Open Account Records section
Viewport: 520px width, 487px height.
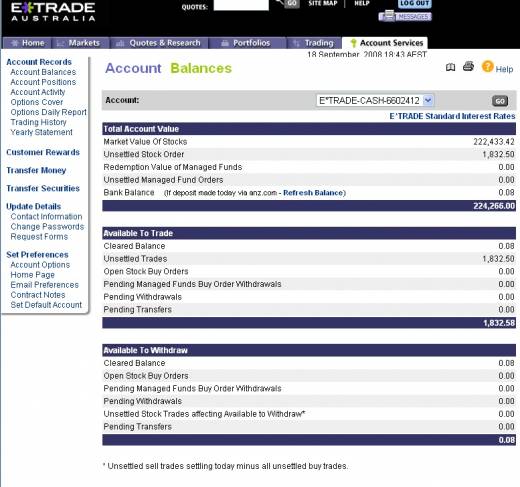[x=39, y=62]
